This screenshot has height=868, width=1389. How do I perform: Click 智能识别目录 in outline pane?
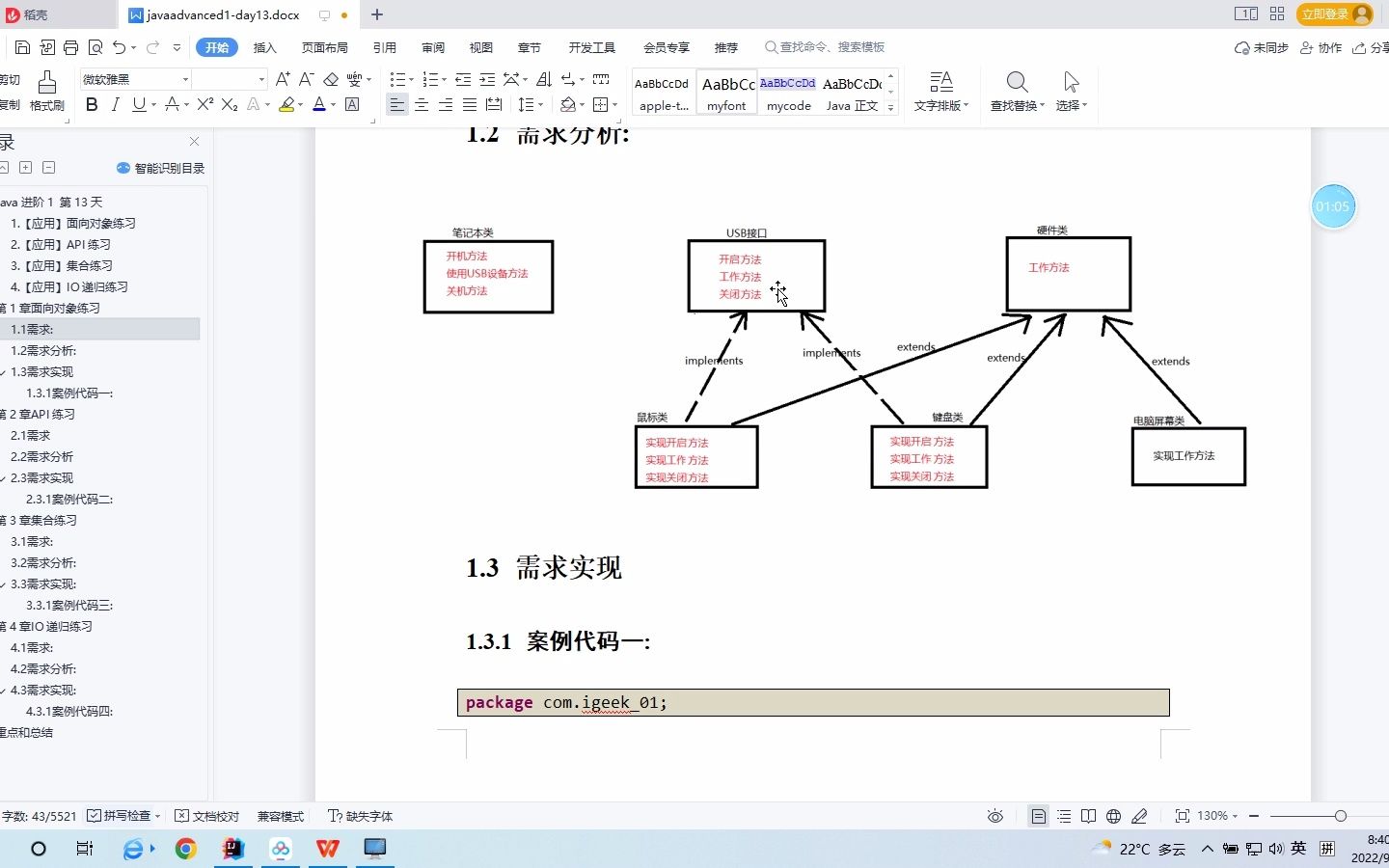[x=161, y=168]
